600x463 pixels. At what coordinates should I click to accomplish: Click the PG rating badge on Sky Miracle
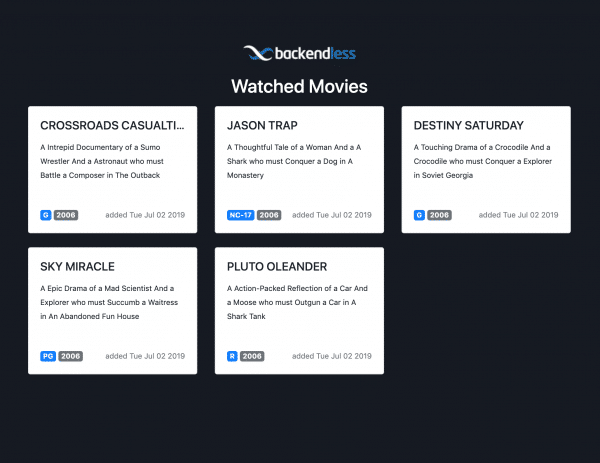(x=47, y=356)
